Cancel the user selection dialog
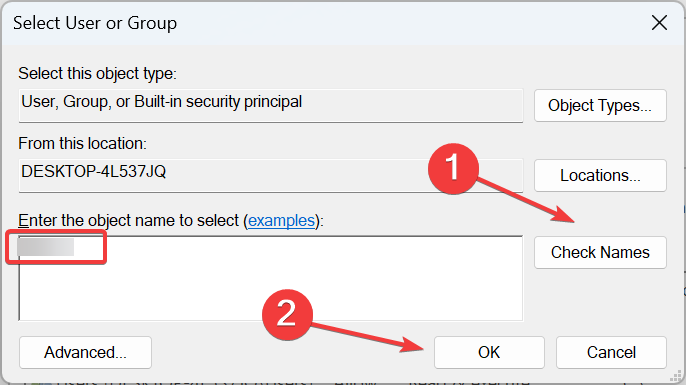 (611, 352)
